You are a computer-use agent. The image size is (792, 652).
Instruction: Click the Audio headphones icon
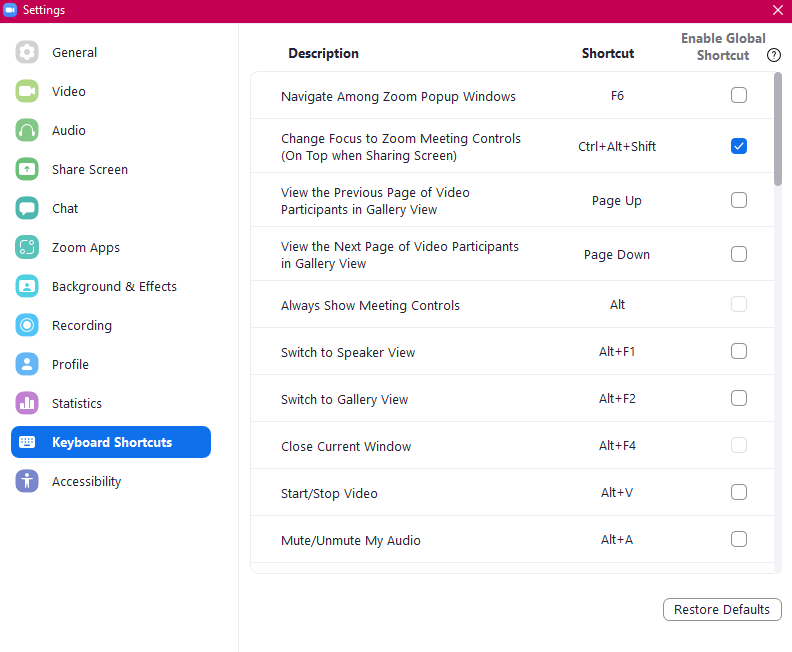click(27, 130)
